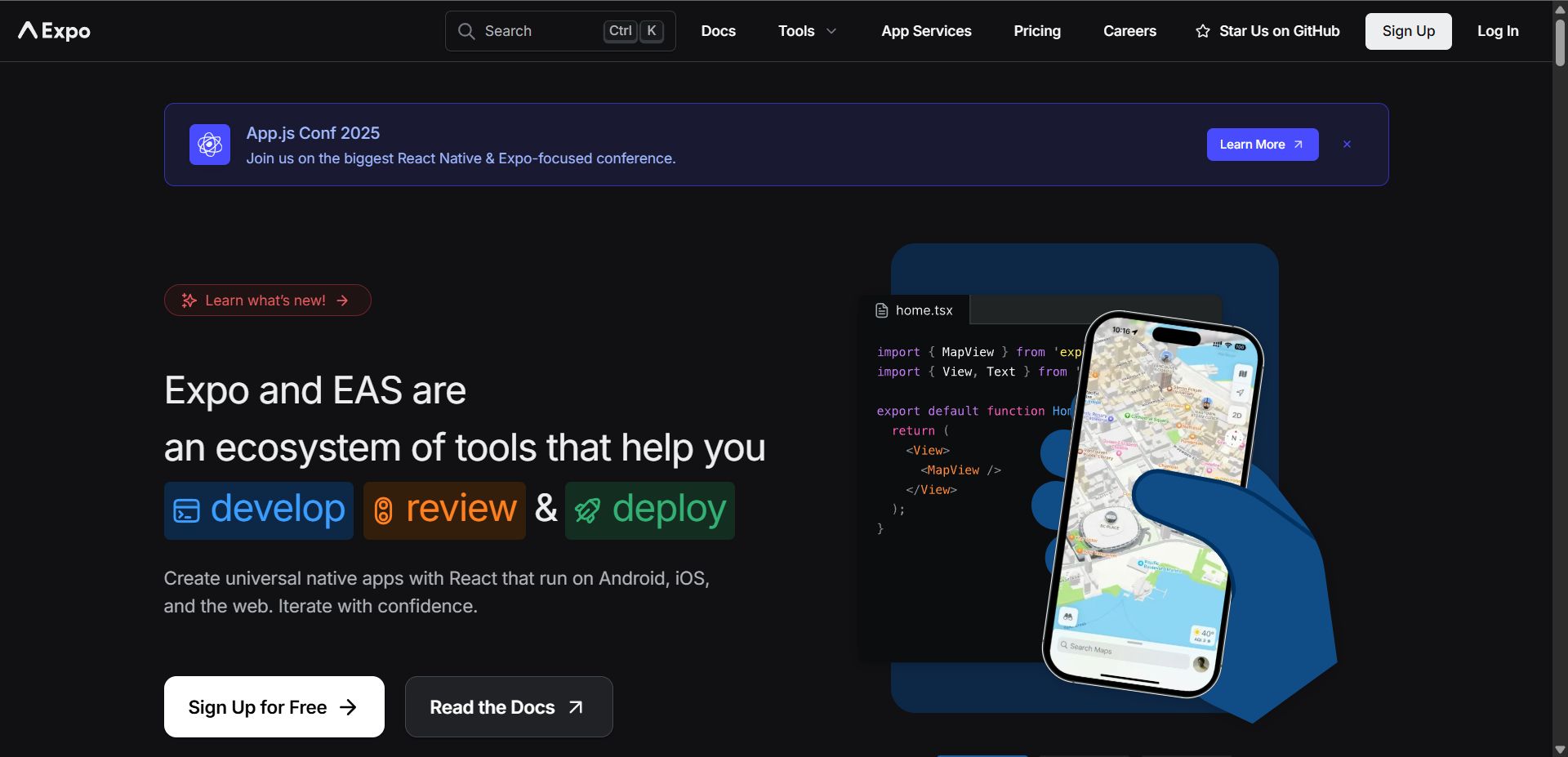This screenshot has width=1568, height=757.
Task: Expand the Tools dropdown menu
Action: pyautogui.click(x=807, y=31)
